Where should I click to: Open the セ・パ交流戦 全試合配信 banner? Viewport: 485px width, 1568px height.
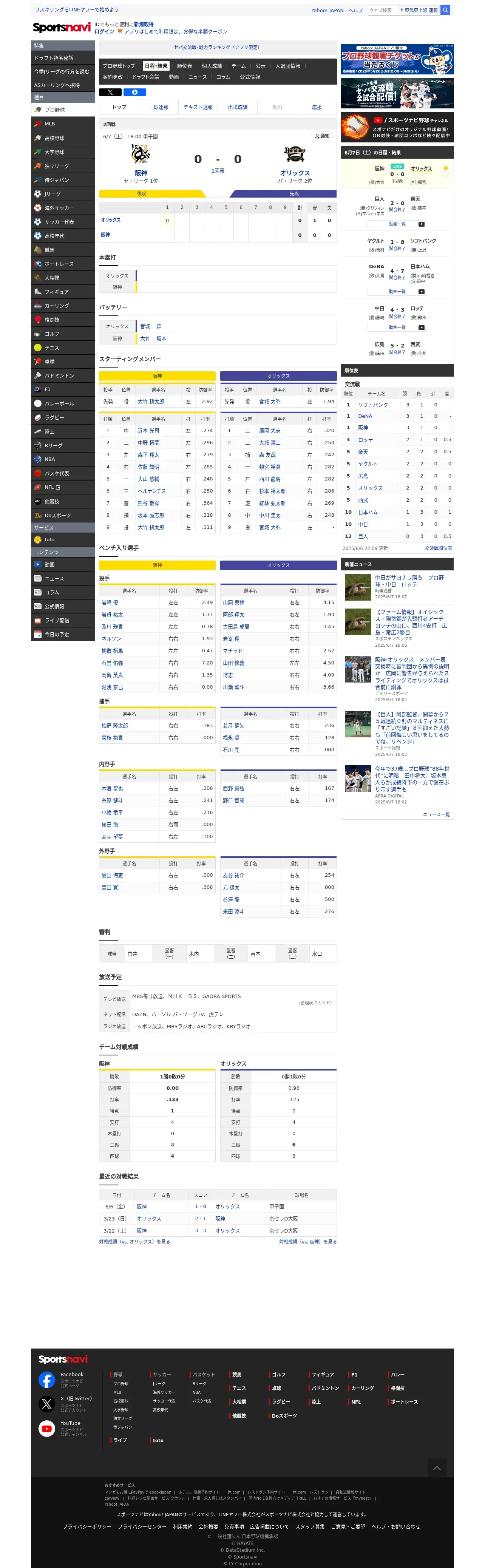click(x=397, y=93)
